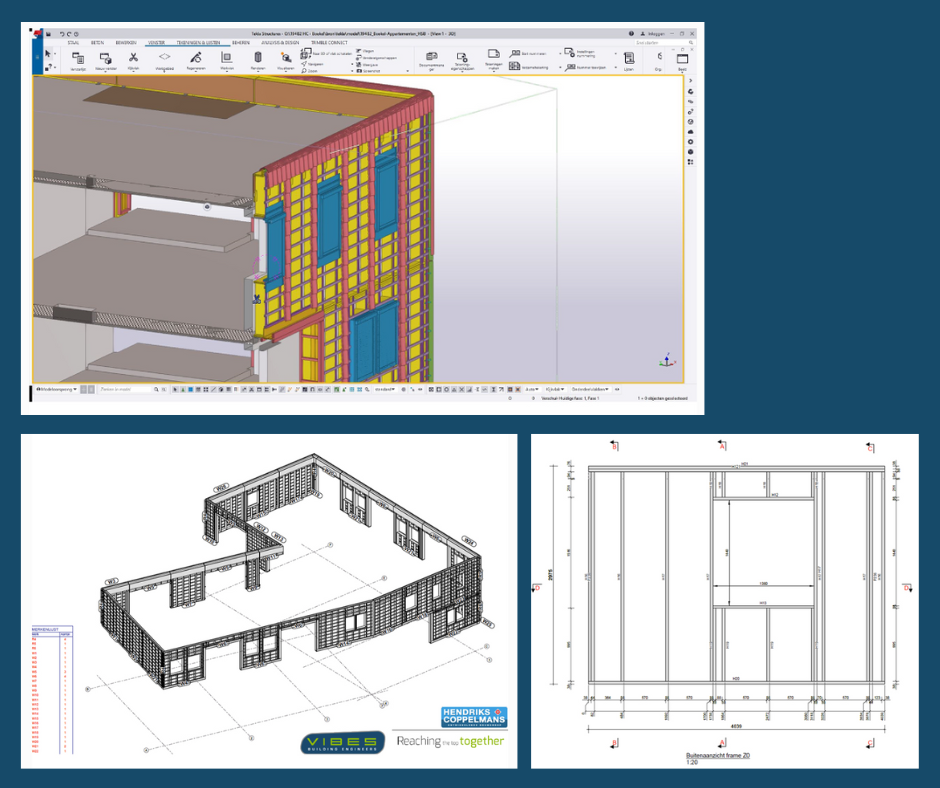Select the Werkvlak work plane tool
Screen dimensions: 940x788
pyautogui.click(x=226, y=60)
